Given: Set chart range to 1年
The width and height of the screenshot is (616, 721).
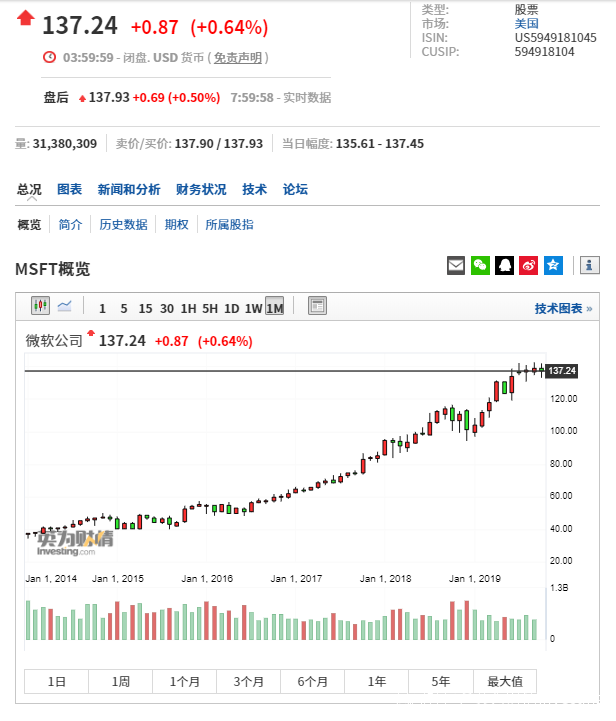Looking at the screenshot, I should click(376, 681).
